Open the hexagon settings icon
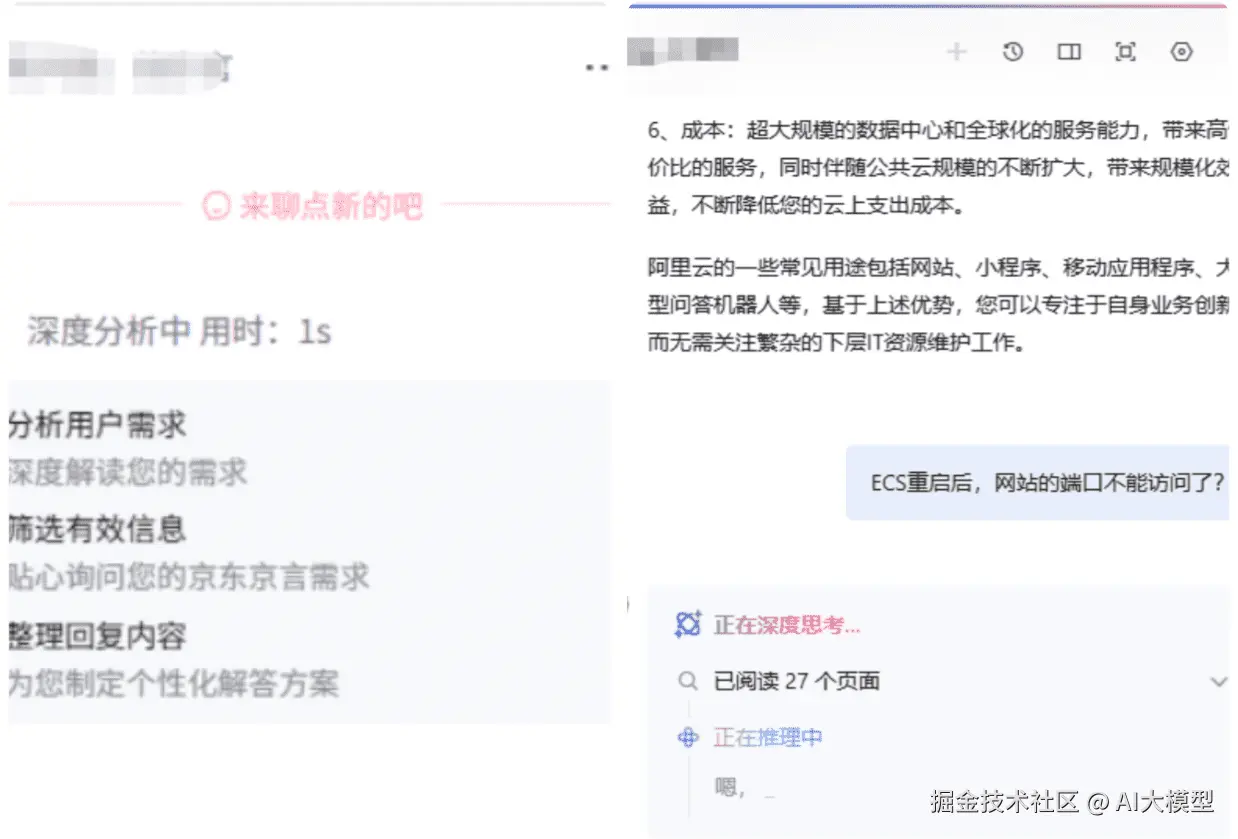 1182,52
